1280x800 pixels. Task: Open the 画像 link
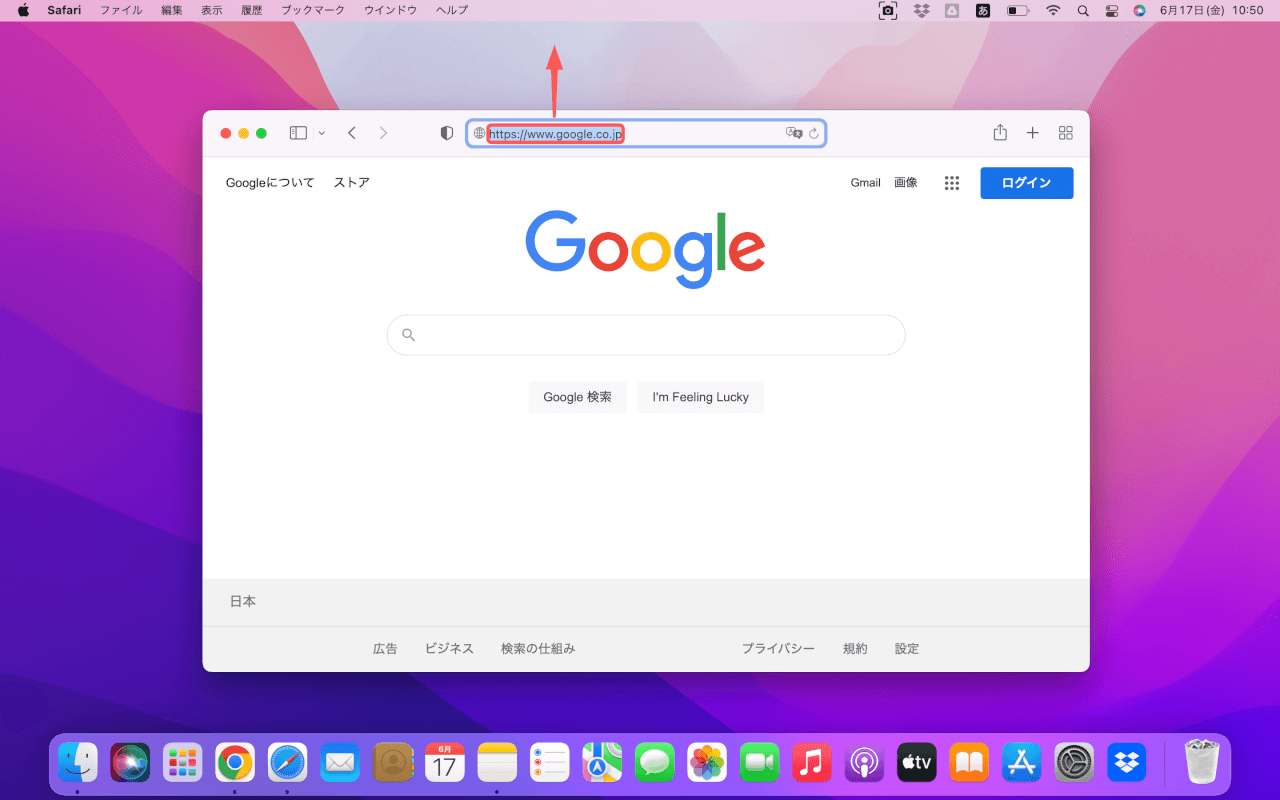pyautogui.click(x=906, y=183)
